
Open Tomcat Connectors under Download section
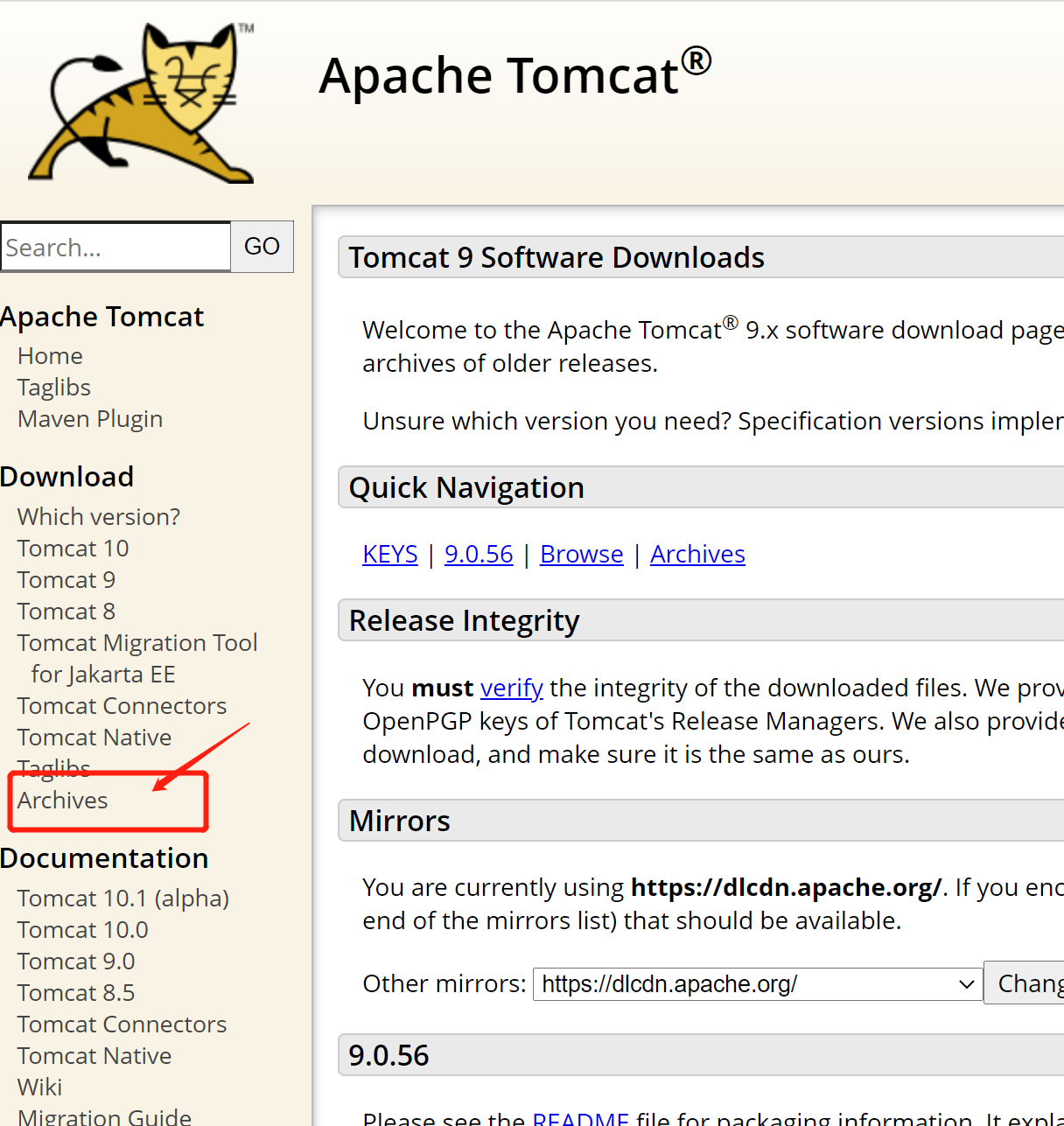(x=122, y=706)
